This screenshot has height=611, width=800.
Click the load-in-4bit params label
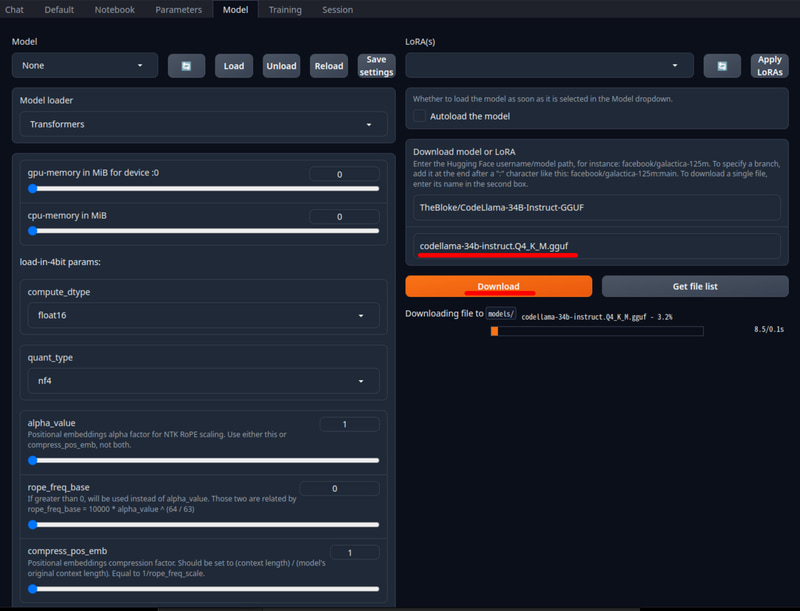[x=60, y=262]
